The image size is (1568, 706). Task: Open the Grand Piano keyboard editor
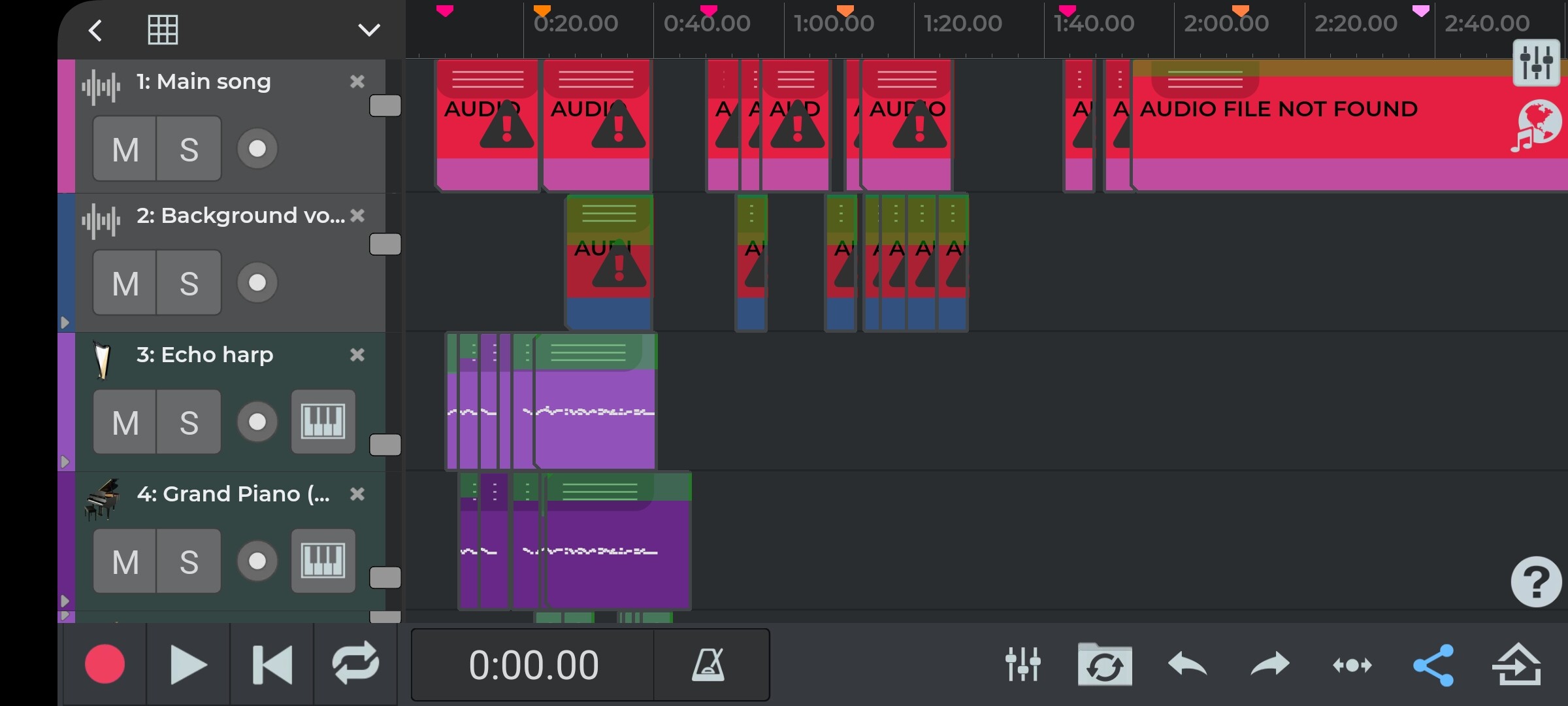[323, 561]
